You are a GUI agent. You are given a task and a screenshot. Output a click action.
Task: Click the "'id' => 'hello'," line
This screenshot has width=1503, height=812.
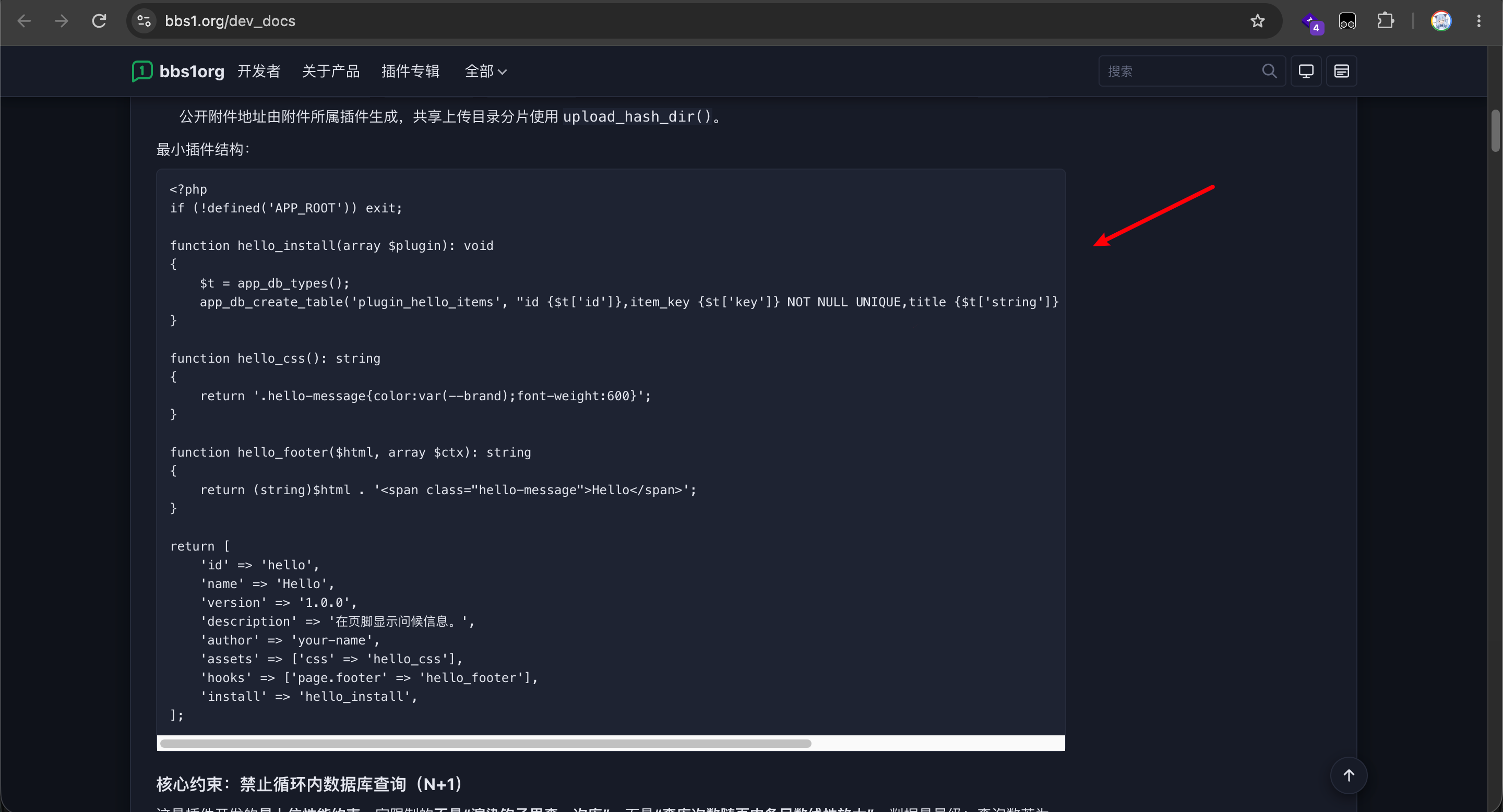(260, 565)
